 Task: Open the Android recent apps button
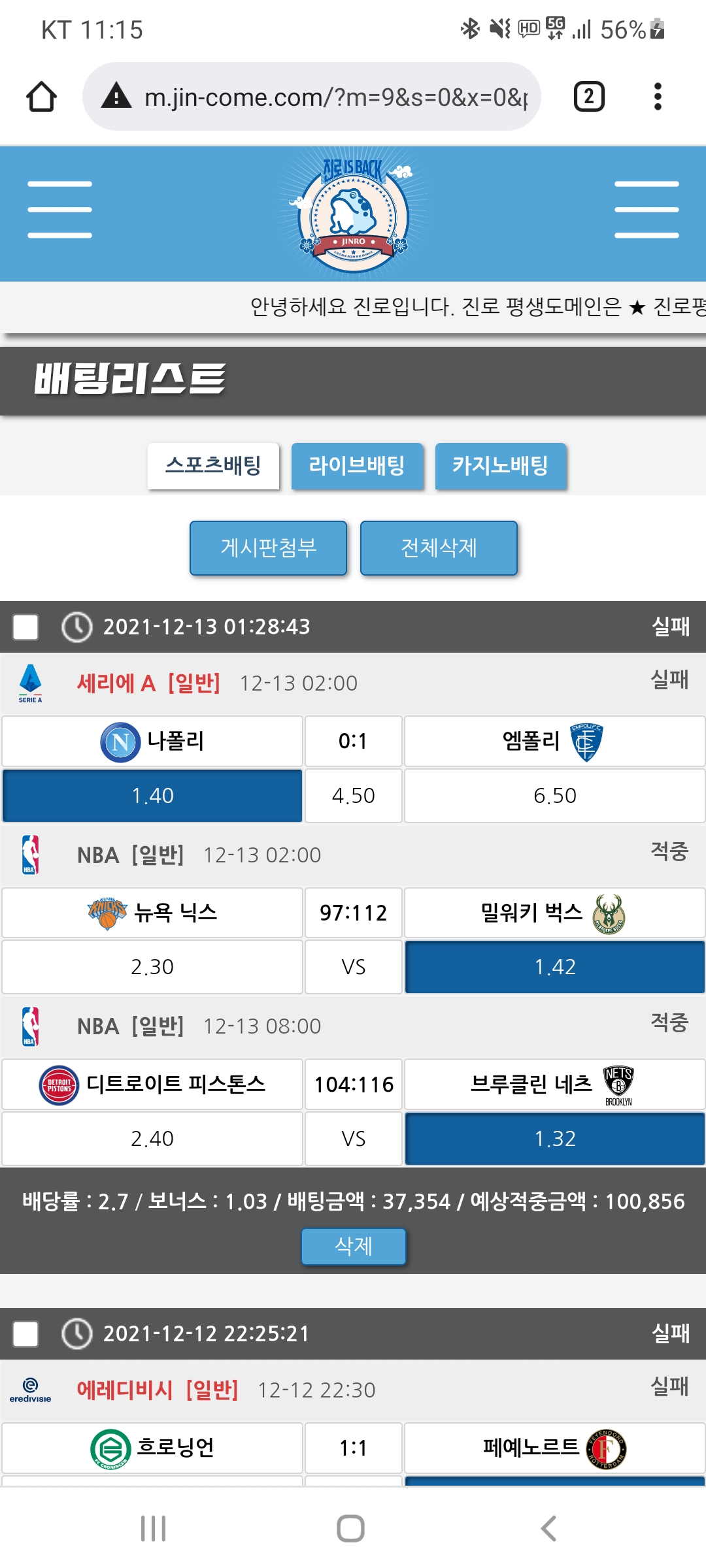154,1528
